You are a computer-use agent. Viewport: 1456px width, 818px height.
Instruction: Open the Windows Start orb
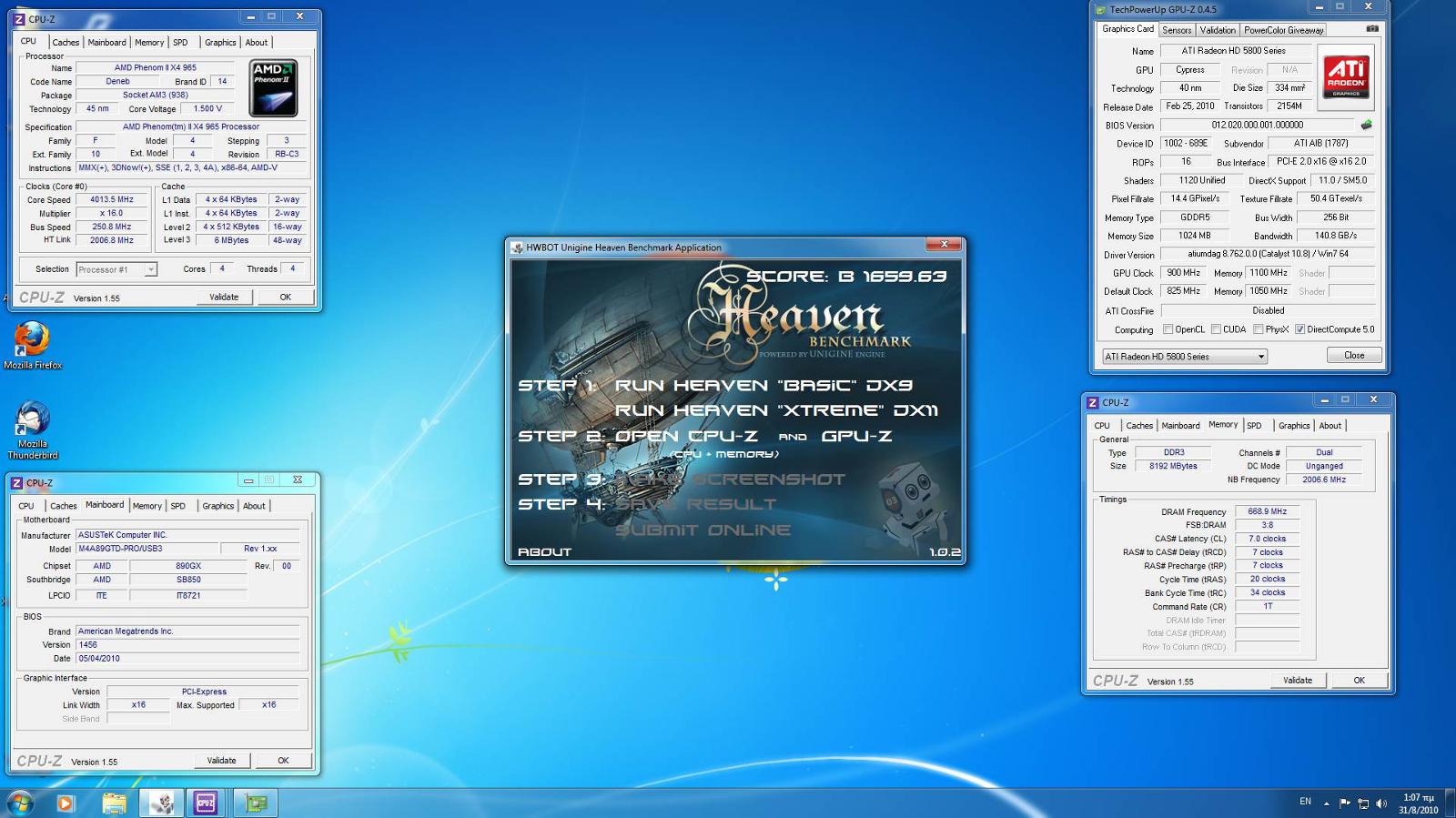tap(20, 803)
